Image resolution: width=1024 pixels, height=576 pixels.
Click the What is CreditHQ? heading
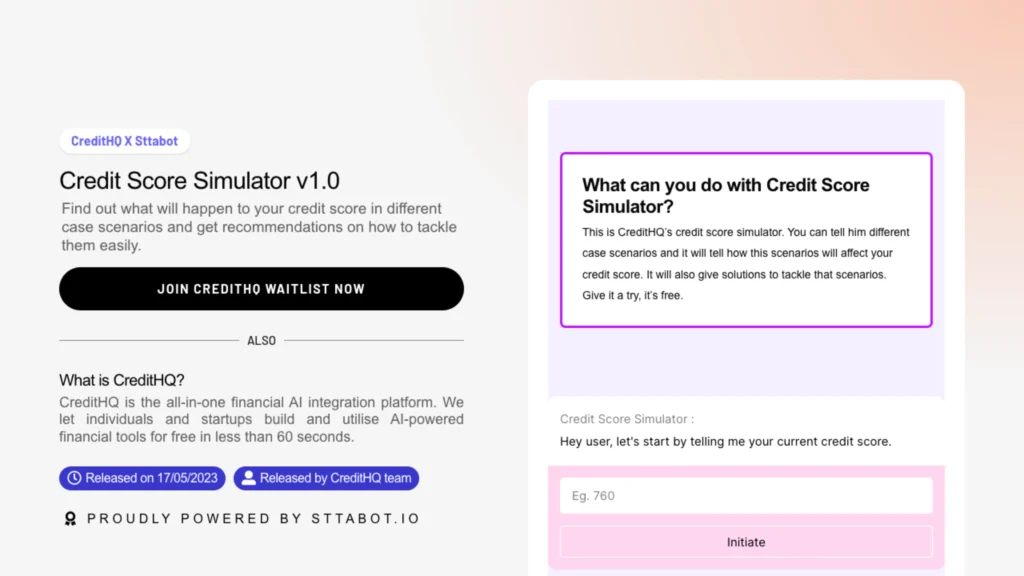tap(122, 380)
